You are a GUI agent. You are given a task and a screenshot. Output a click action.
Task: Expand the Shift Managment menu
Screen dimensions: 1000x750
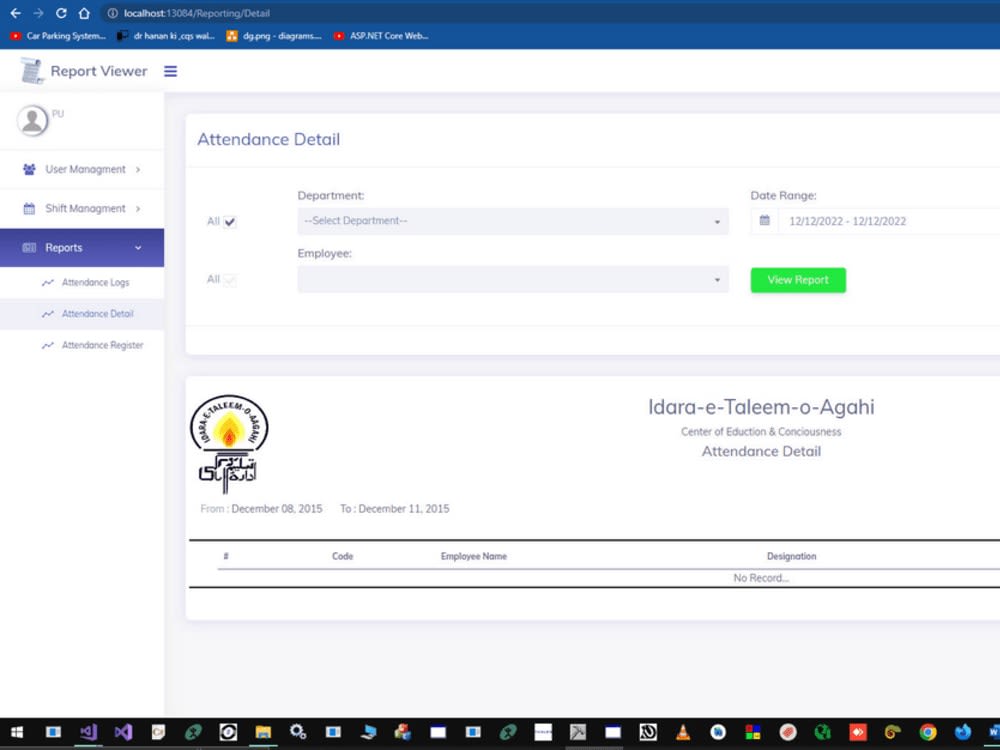[x=82, y=209]
